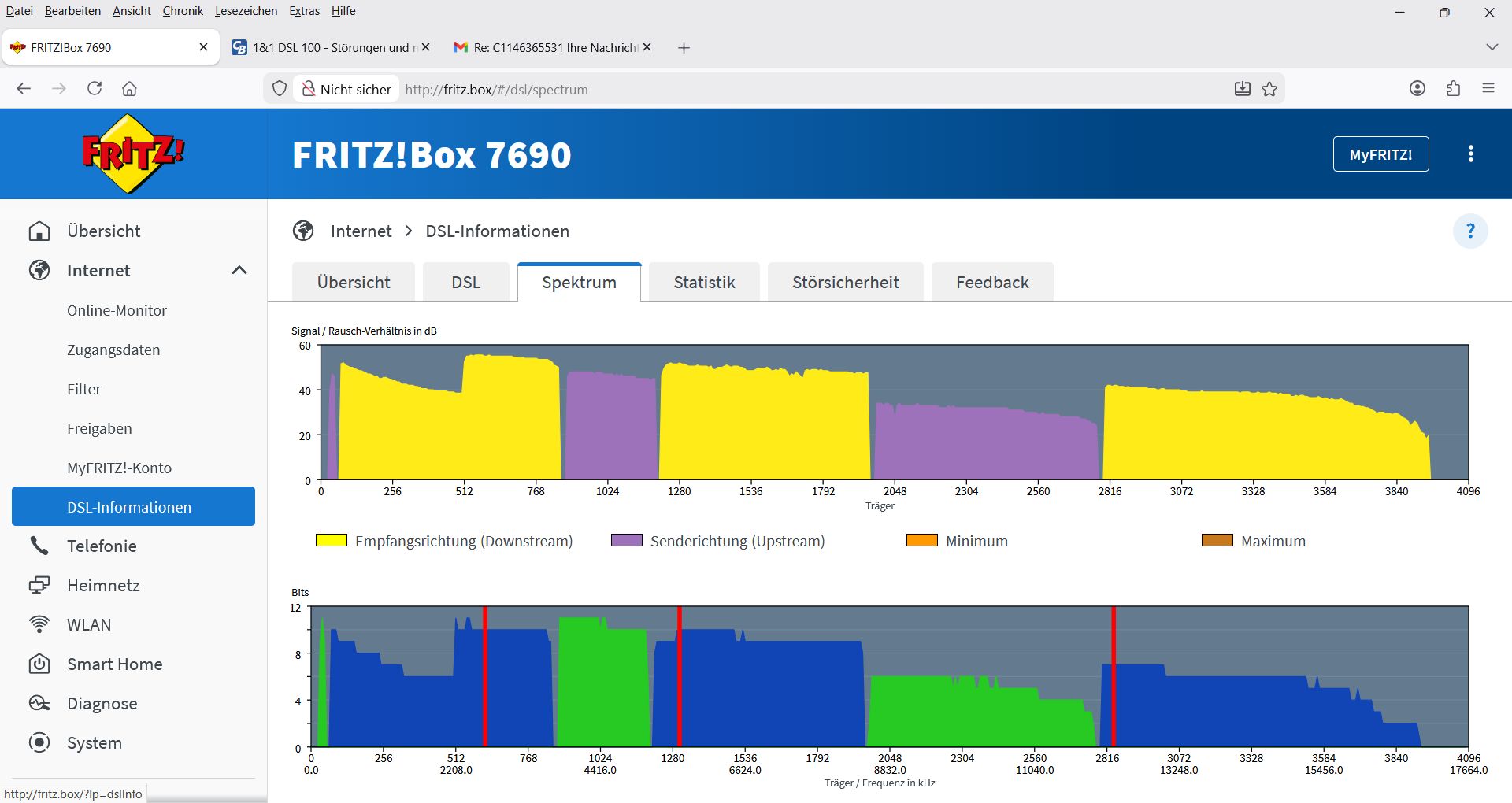Collapse the Internet menu chevron
1512x803 pixels.
[x=239, y=271]
